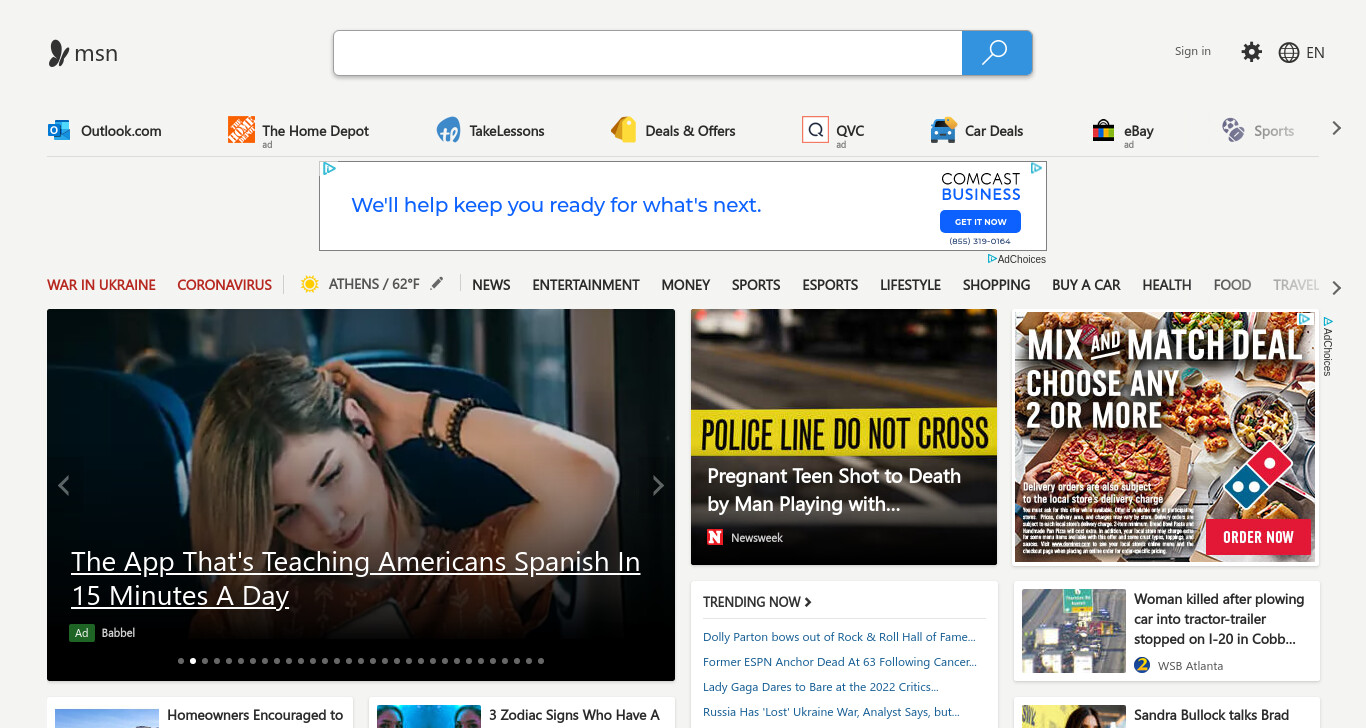Image resolution: width=1366 pixels, height=728 pixels.
Task: Click the eBay shopping bag icon
Action: pyautogui.click(x=1103, y=130)
